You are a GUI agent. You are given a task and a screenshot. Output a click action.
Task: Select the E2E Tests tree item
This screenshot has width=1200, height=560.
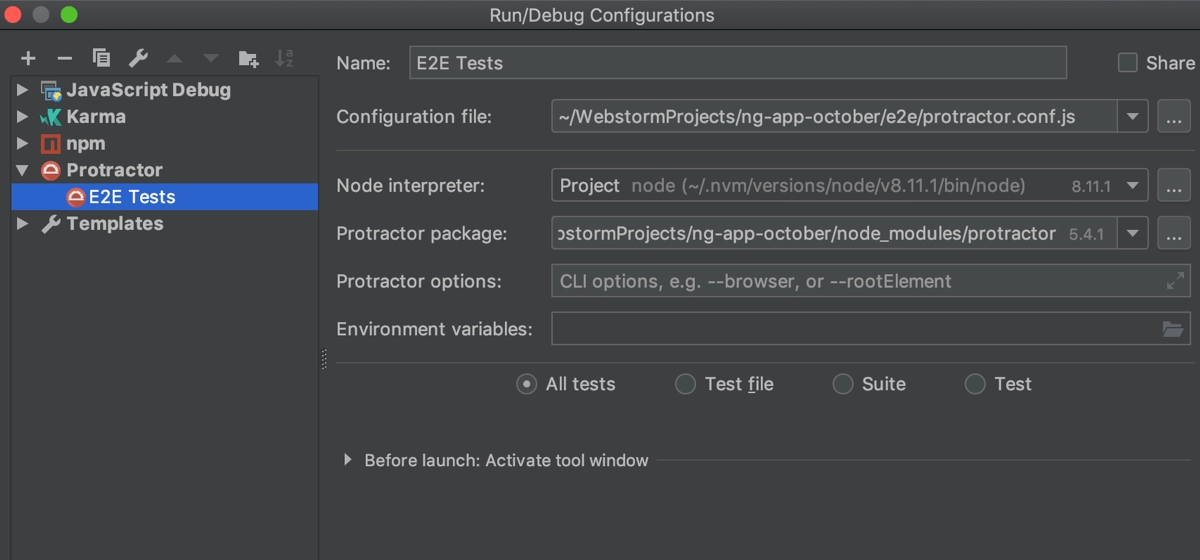165,197
